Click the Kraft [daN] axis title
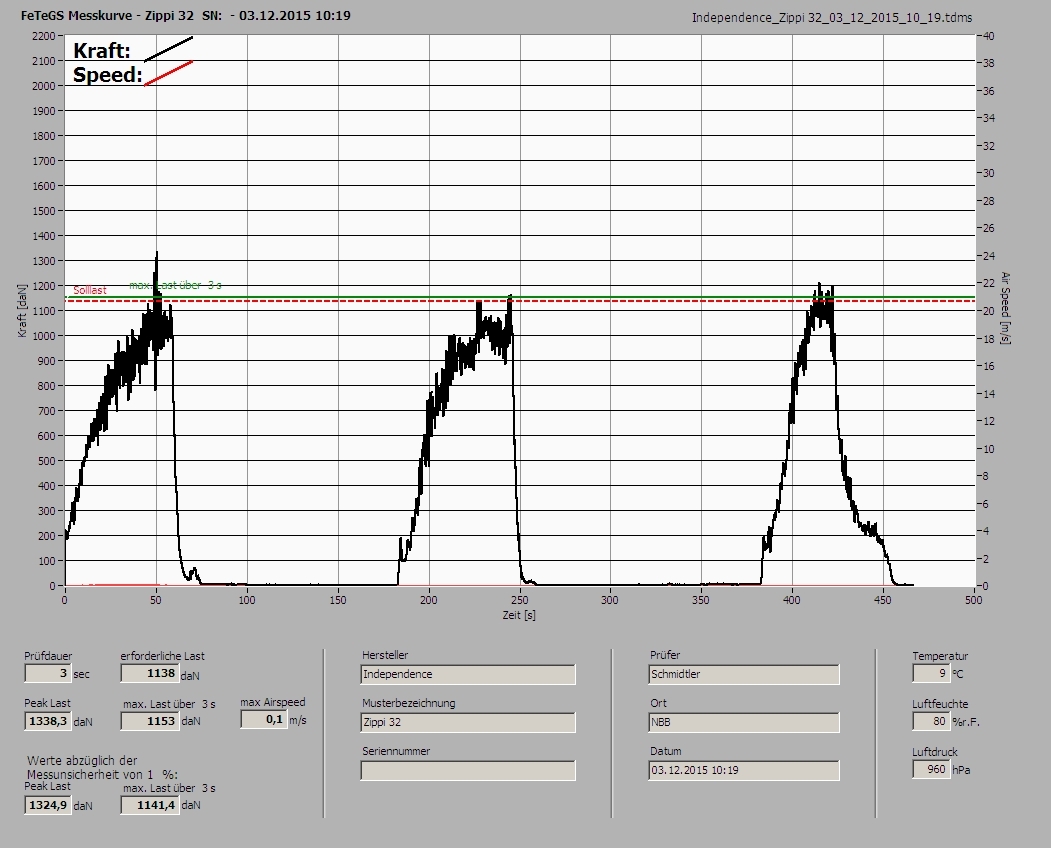This screenshot has height=848, width=1051. click(22, 310)
